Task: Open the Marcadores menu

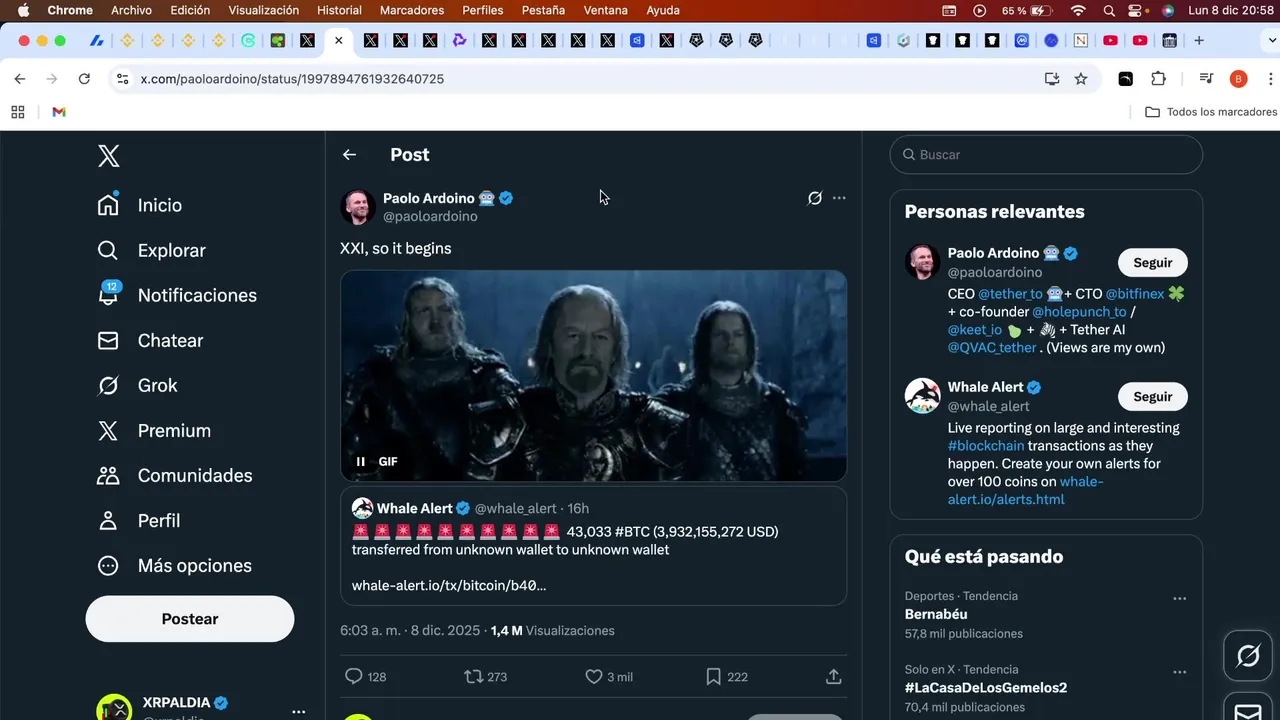Action: point(412,10)
